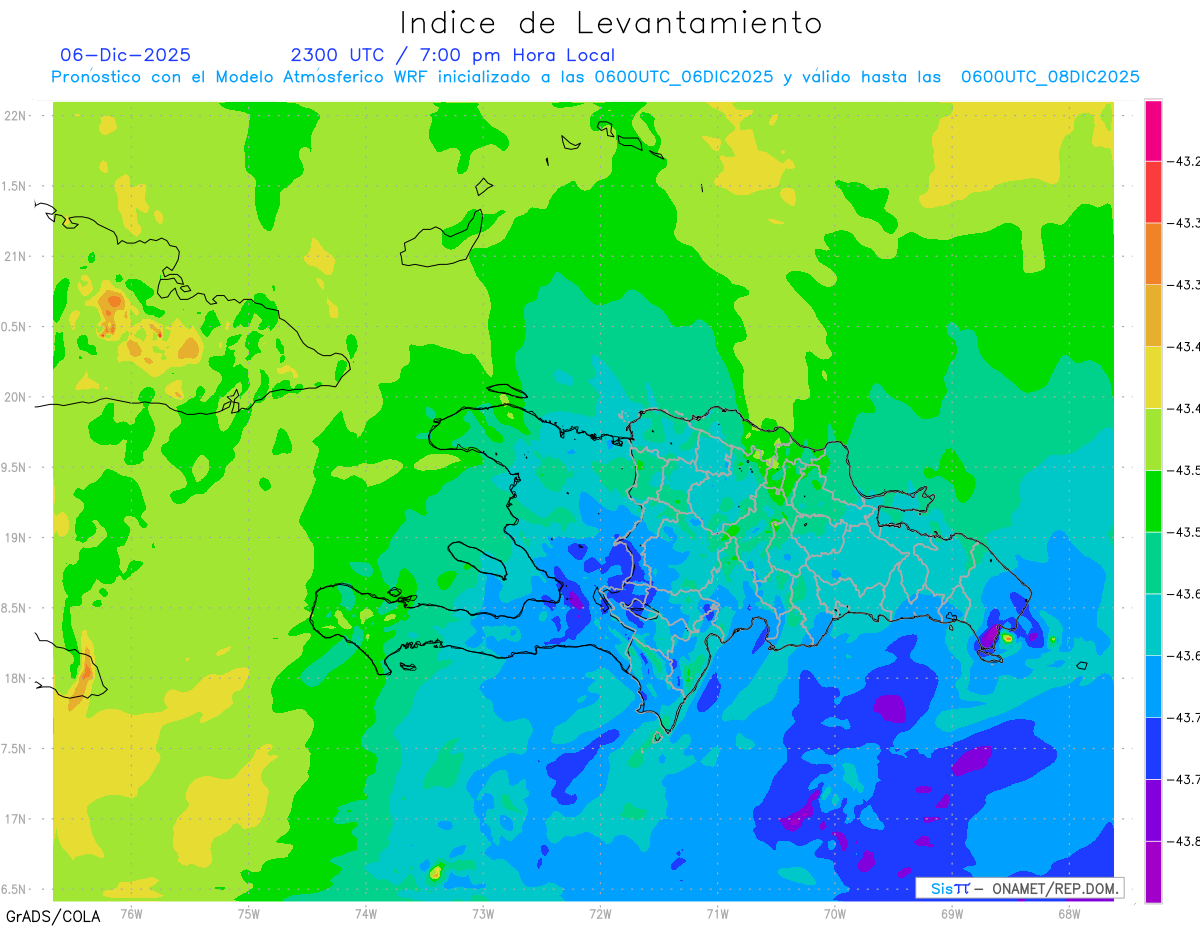Click the "76W" longitude label

pyautogui.click(x=131, y=914)
